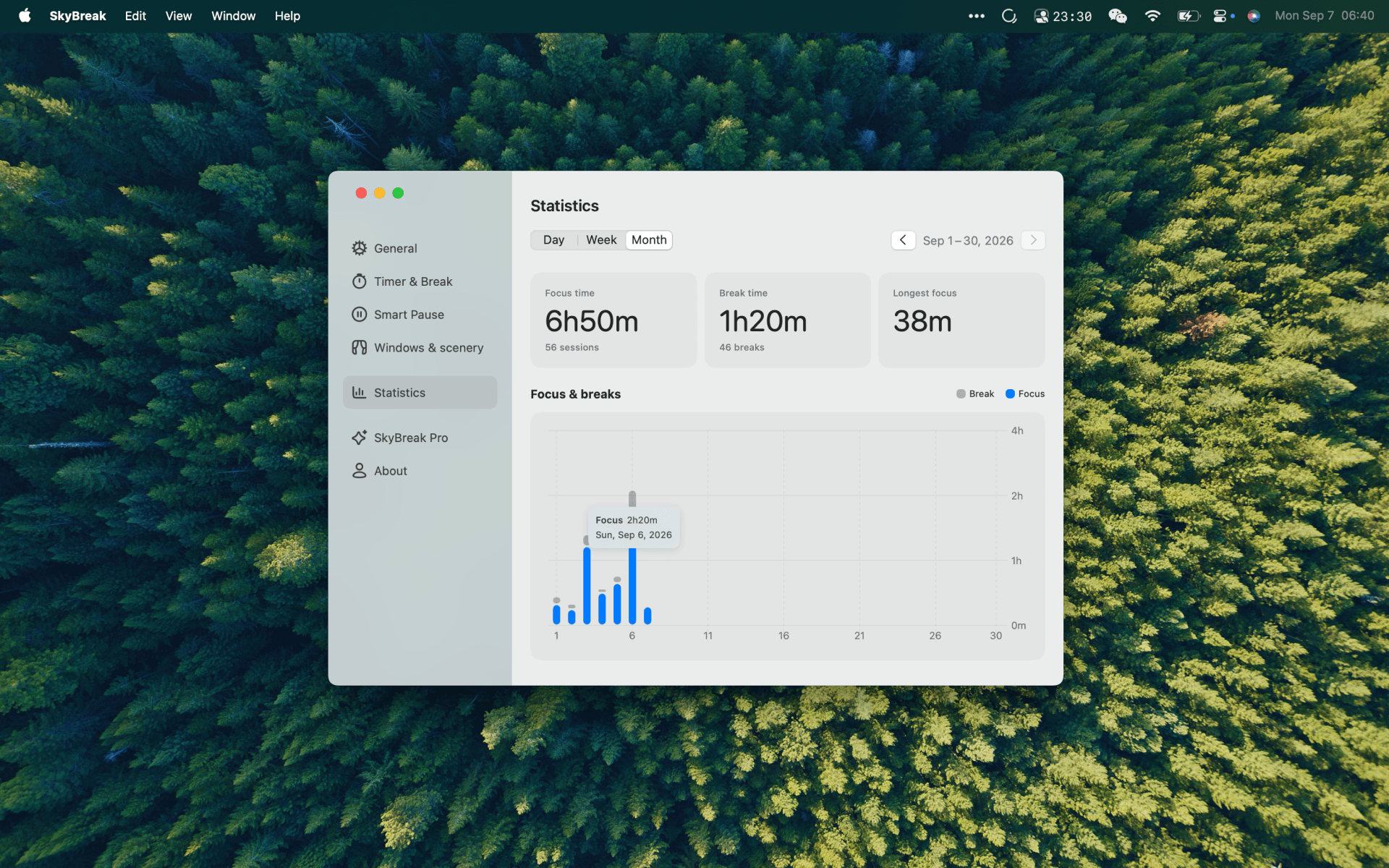Click the "Focus & breaks" chart heading
This screenshot has width=1389, height=868.
(x=575, y=394)
